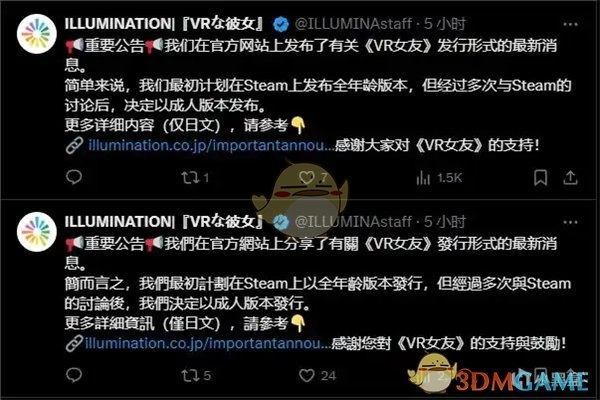The width and height of the screenshot is (600, 400).
Task: Open ILLUMINATION avatar on second tweet
Action: [x=37, y=232]
